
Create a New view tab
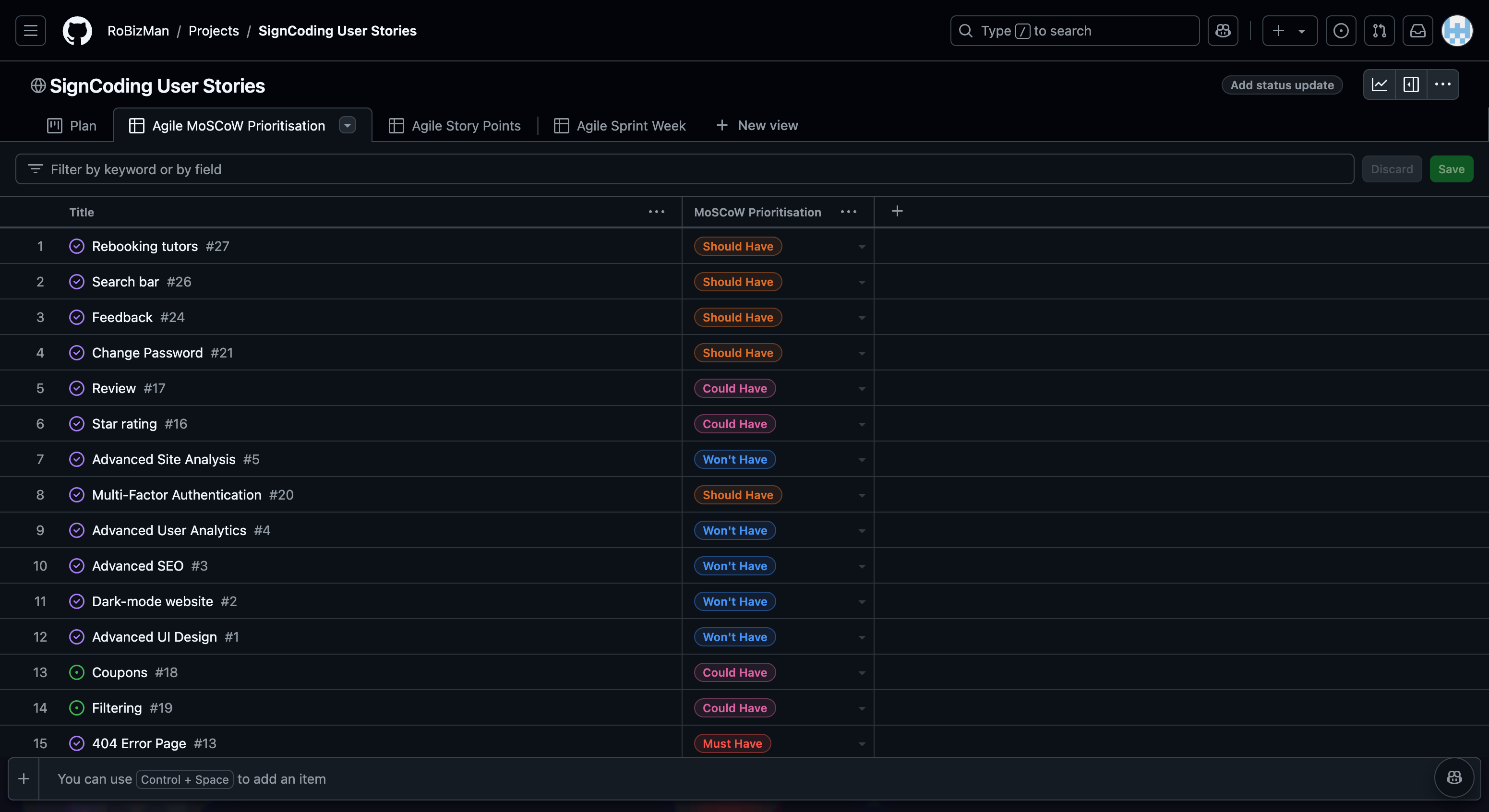[757, 125]
